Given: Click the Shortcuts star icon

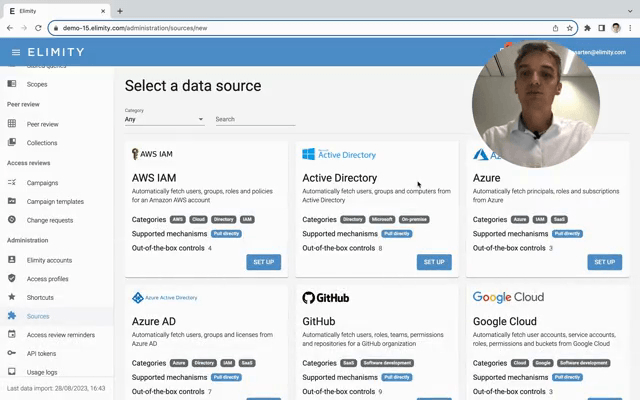Looking at the screenshot, I should [12, 297].
